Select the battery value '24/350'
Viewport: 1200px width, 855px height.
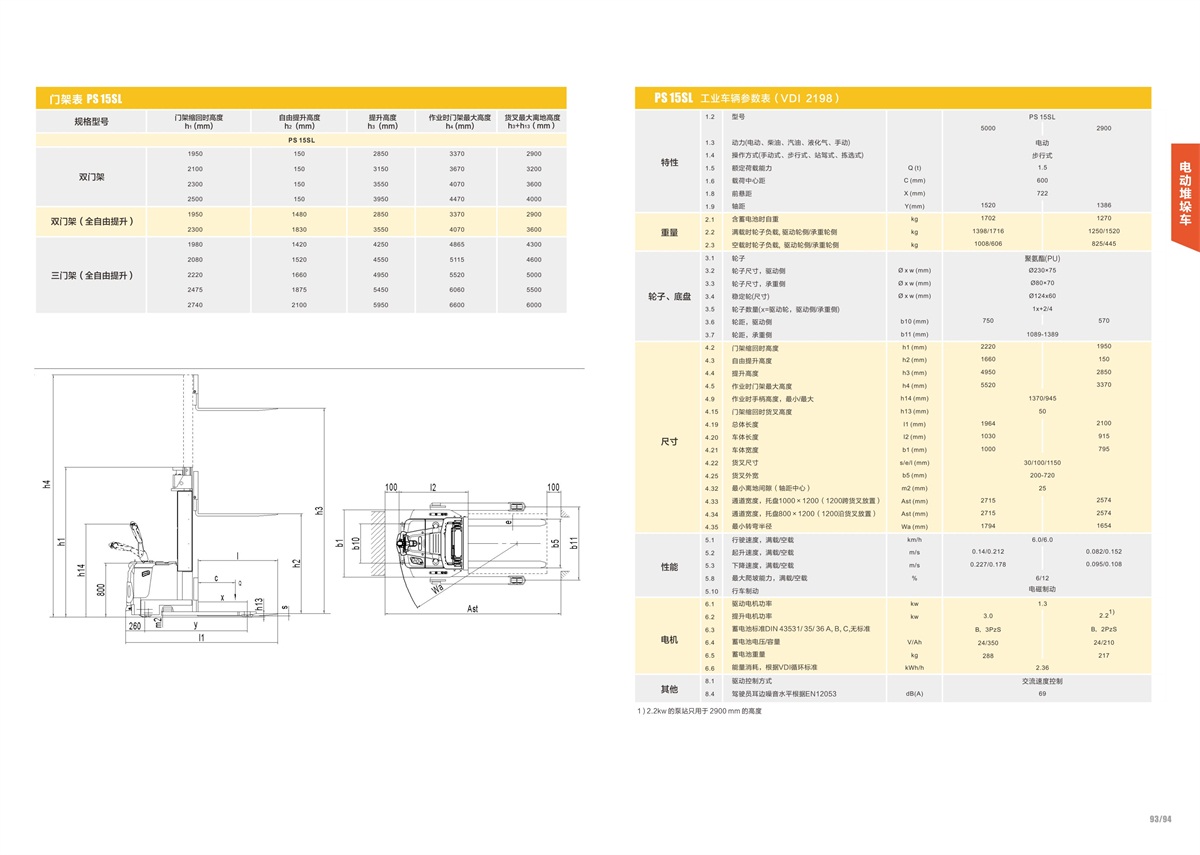pos(988,642)
